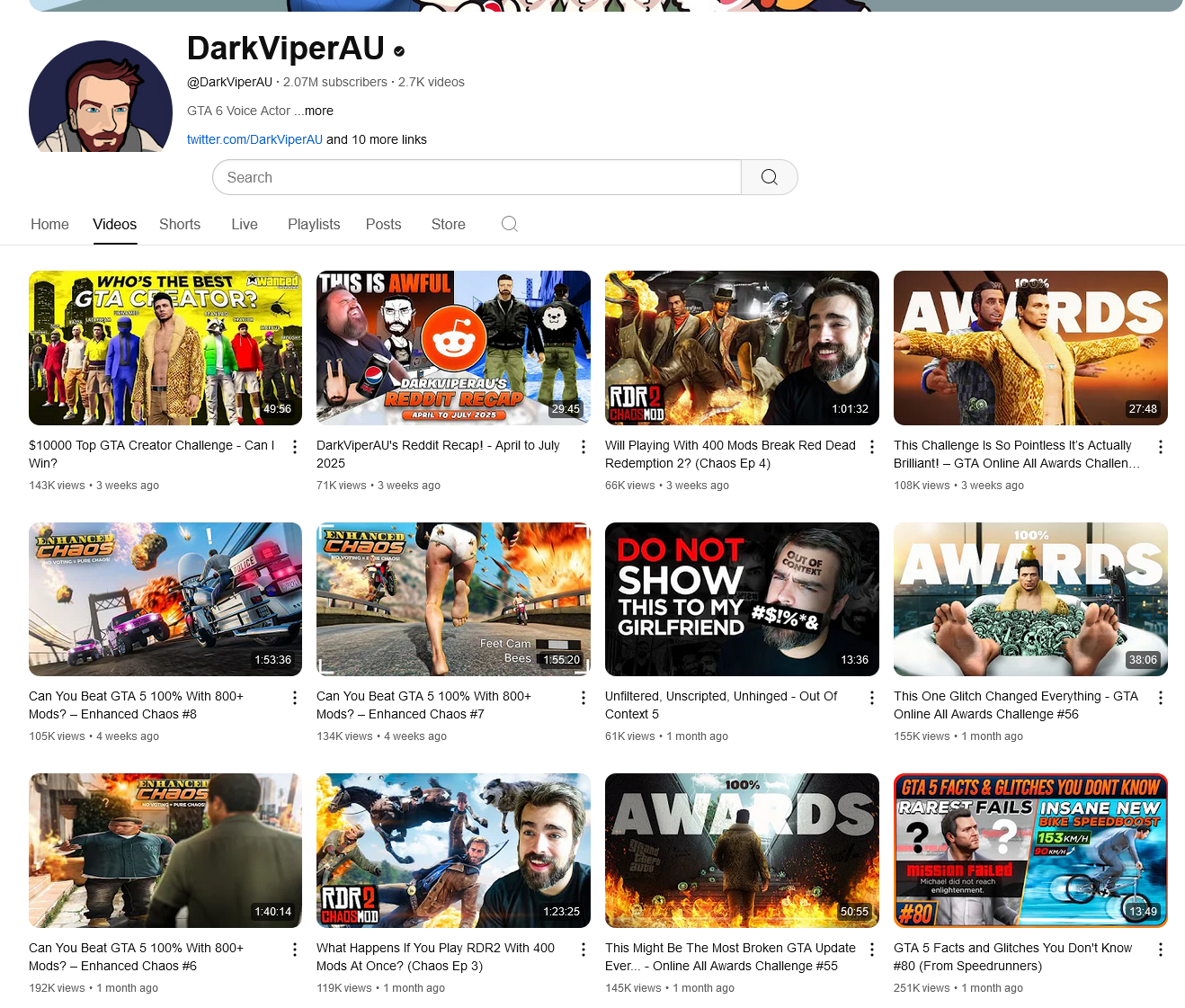
Task: Switch to the Posts tab
Action: (383, 225)
